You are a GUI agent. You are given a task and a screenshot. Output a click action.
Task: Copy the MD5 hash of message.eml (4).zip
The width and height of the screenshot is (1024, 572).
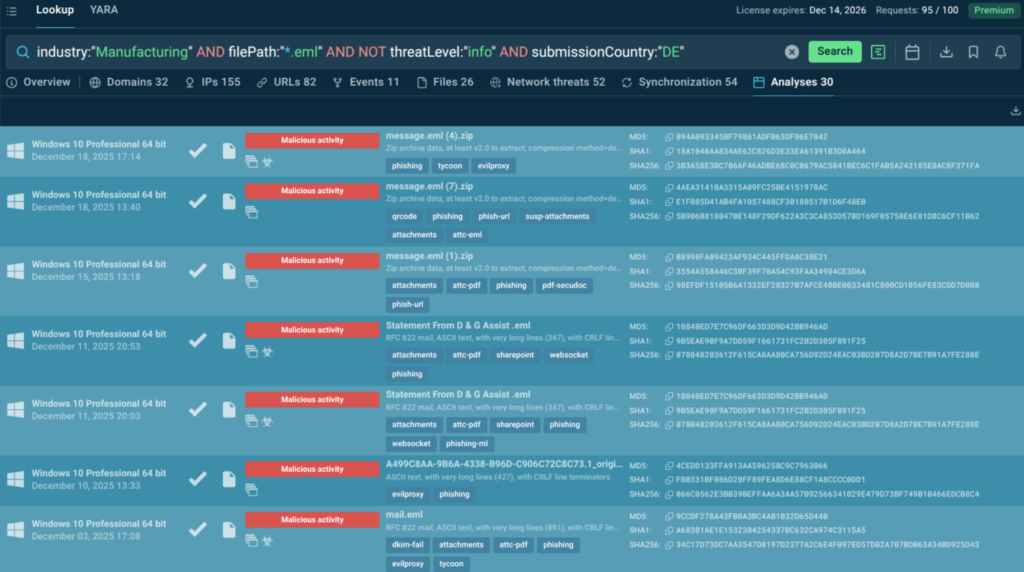point(669,137)
